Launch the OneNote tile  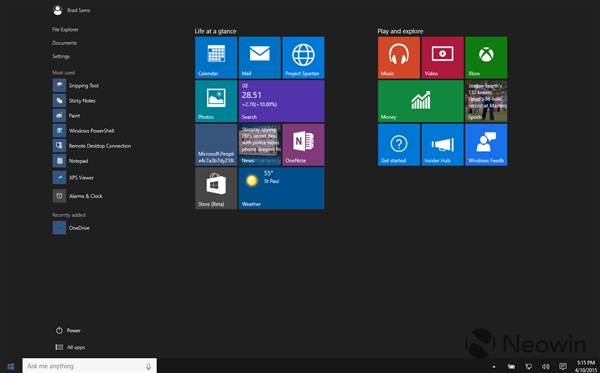[303, 145]
